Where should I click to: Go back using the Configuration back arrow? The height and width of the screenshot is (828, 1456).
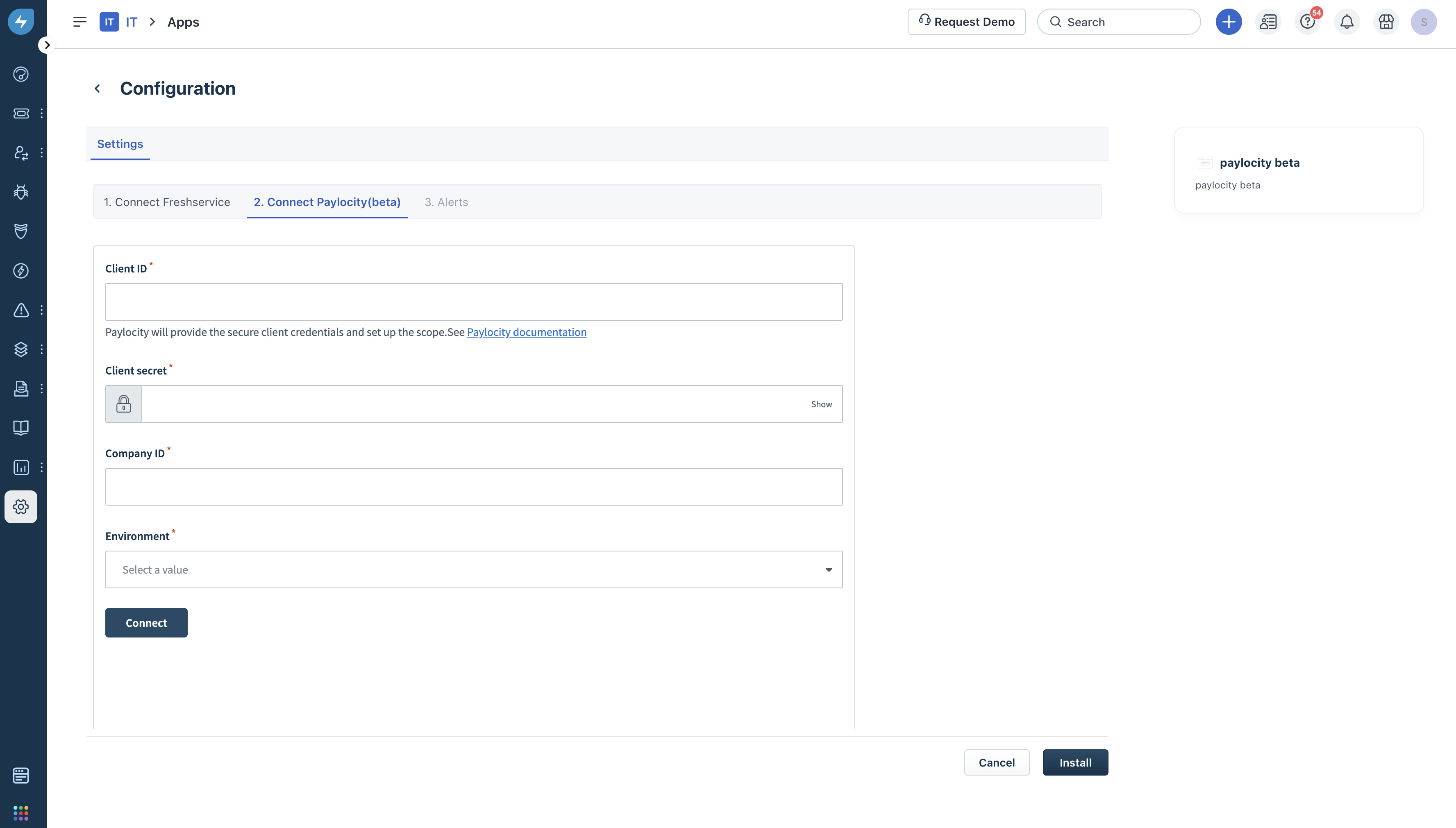point(97,89)
